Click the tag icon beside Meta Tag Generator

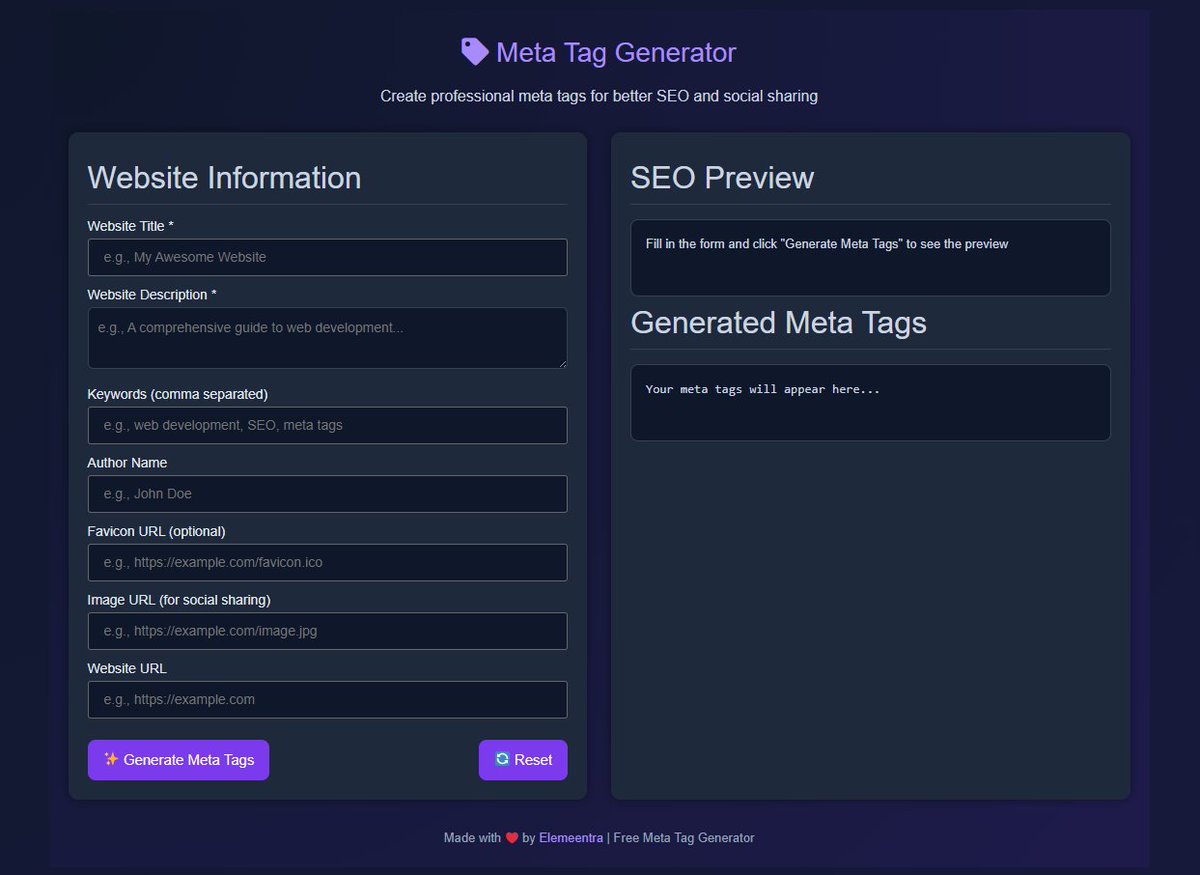[x=475, y=52]
